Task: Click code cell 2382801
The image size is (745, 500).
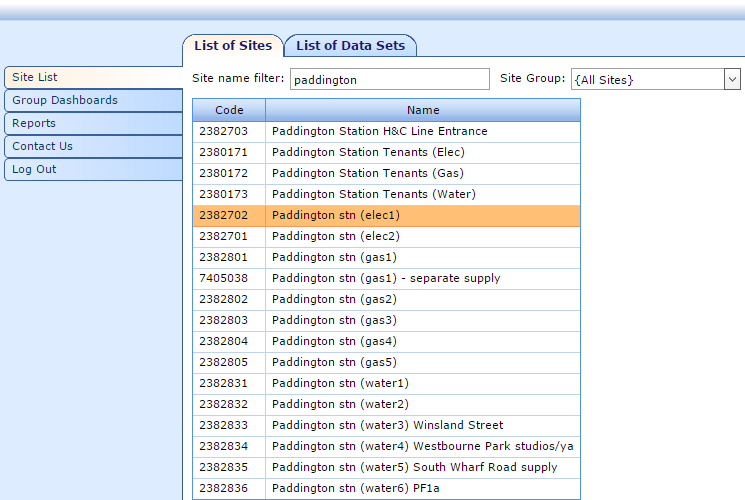Action: click(229, 257)
